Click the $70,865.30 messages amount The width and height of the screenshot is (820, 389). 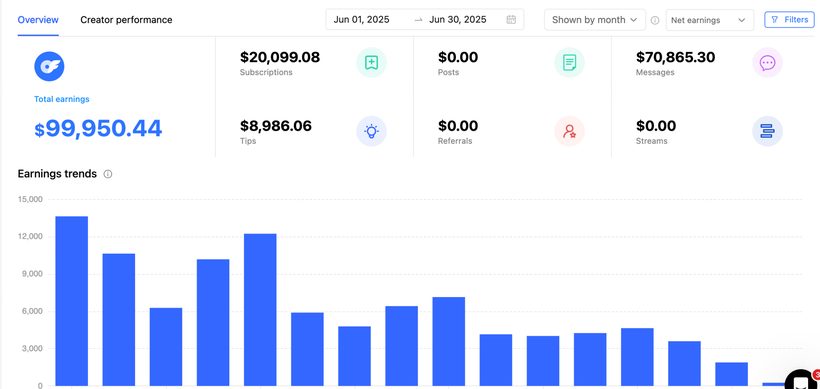(676, 57)
